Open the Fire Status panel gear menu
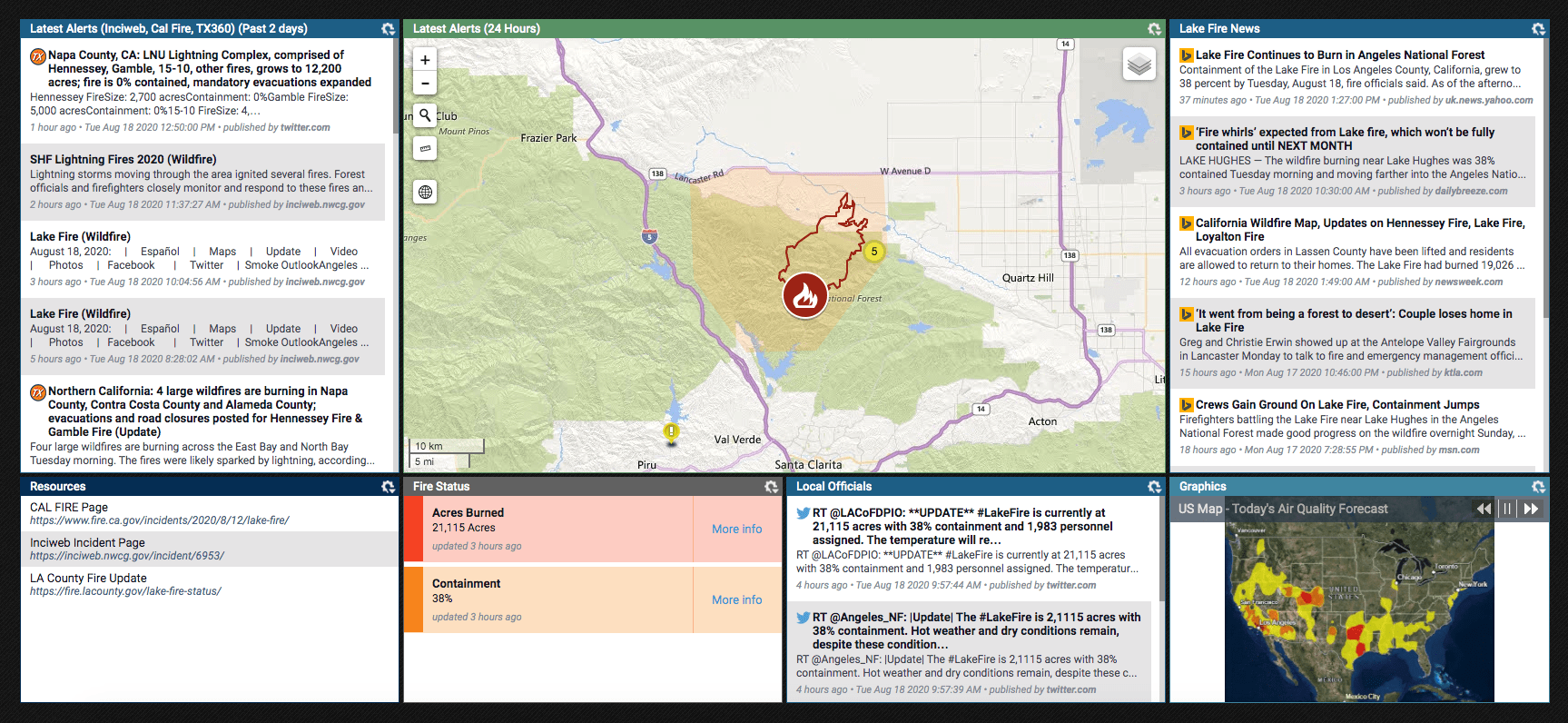Viewport: 1568px width, 723px height. (x=771, y=487)
